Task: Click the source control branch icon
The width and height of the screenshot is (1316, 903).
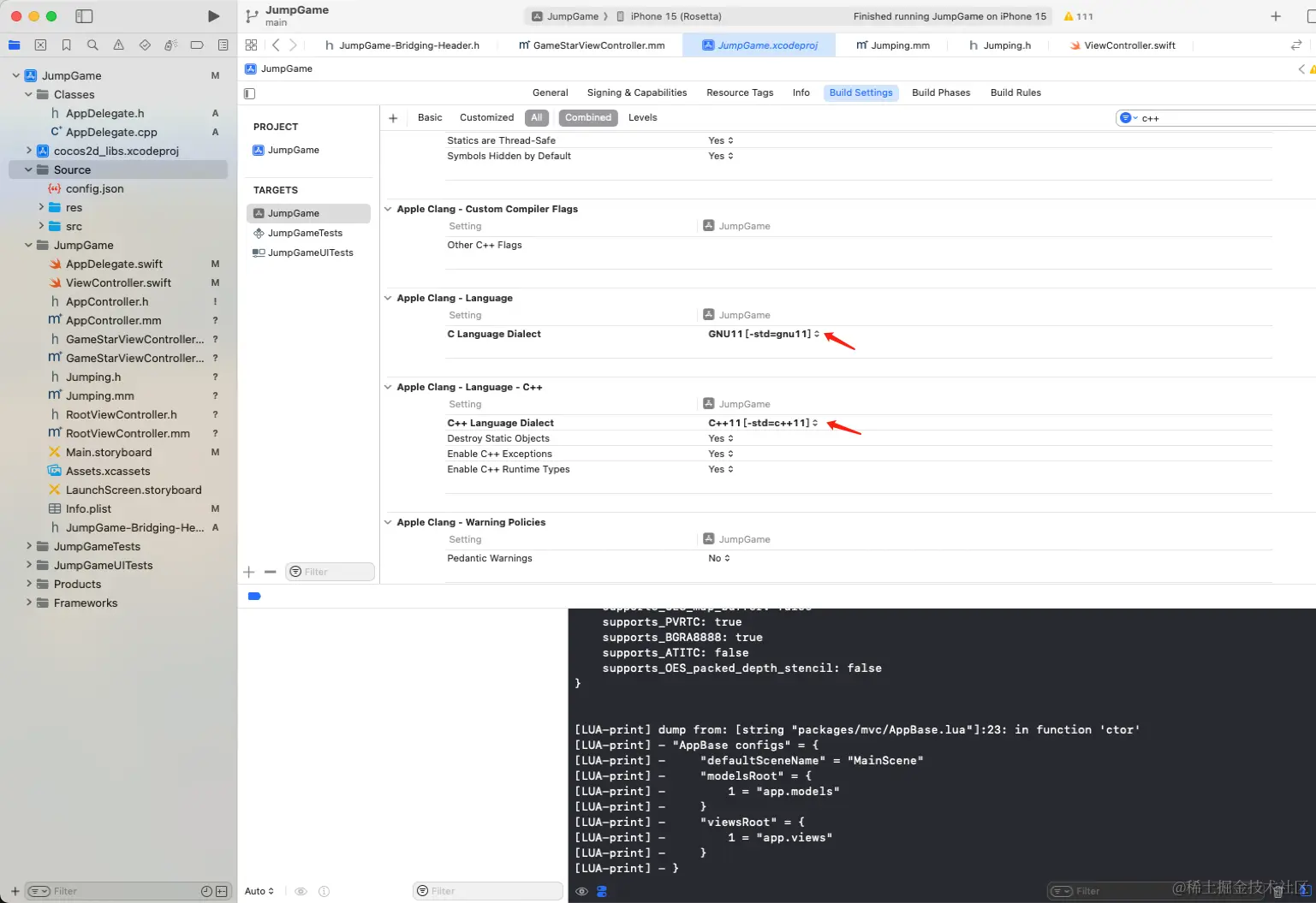Action: click(252, 16)
